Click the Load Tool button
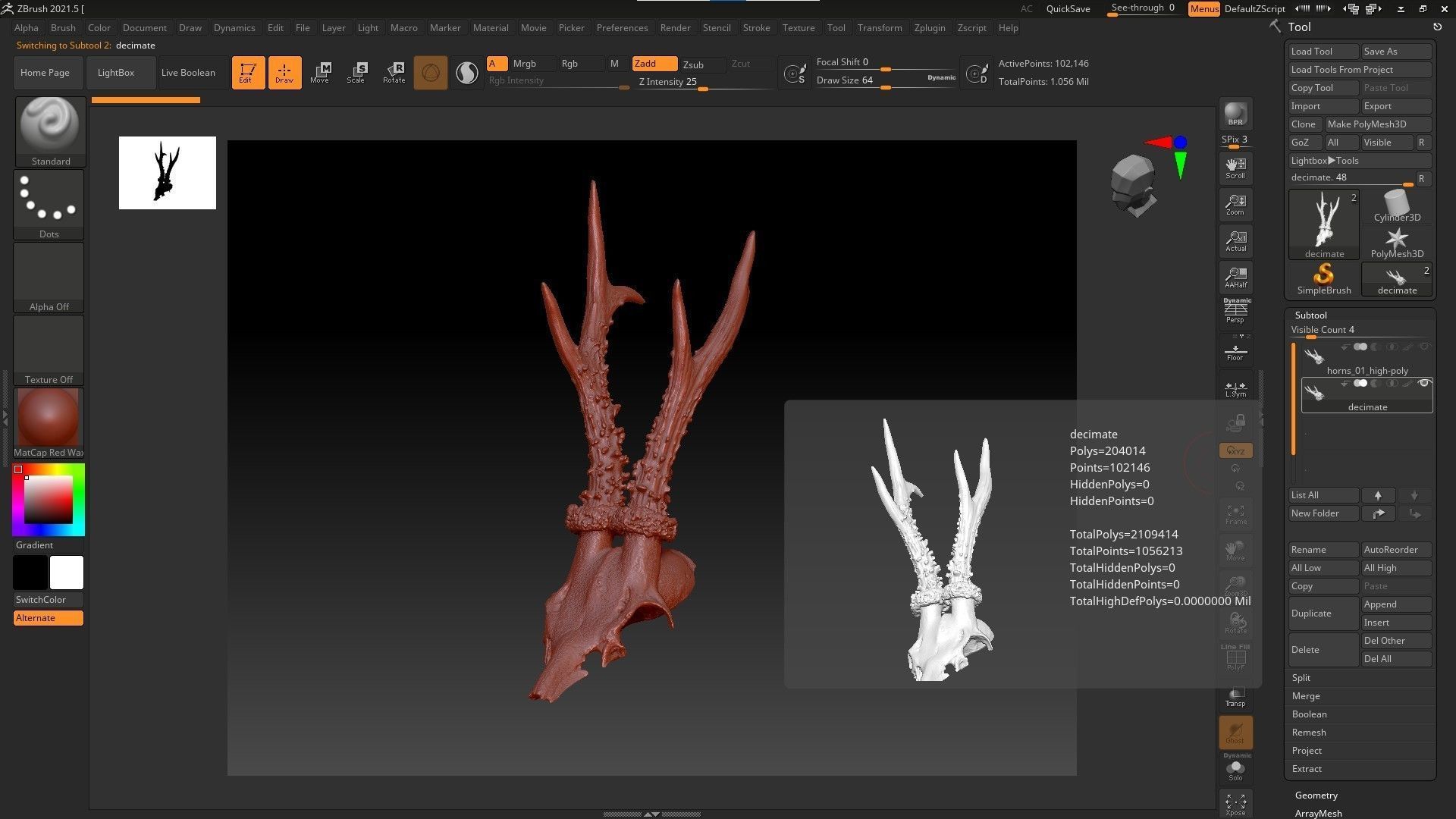The height and width of the screenshot is (819, 1456). [x=1323, y=52]
